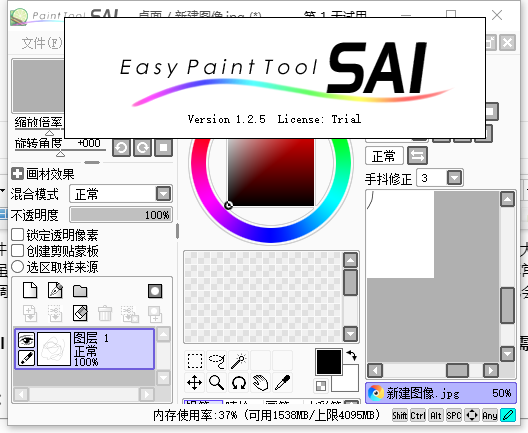
Task: Select the rectangular selection tool
Action: click(195, 361)
